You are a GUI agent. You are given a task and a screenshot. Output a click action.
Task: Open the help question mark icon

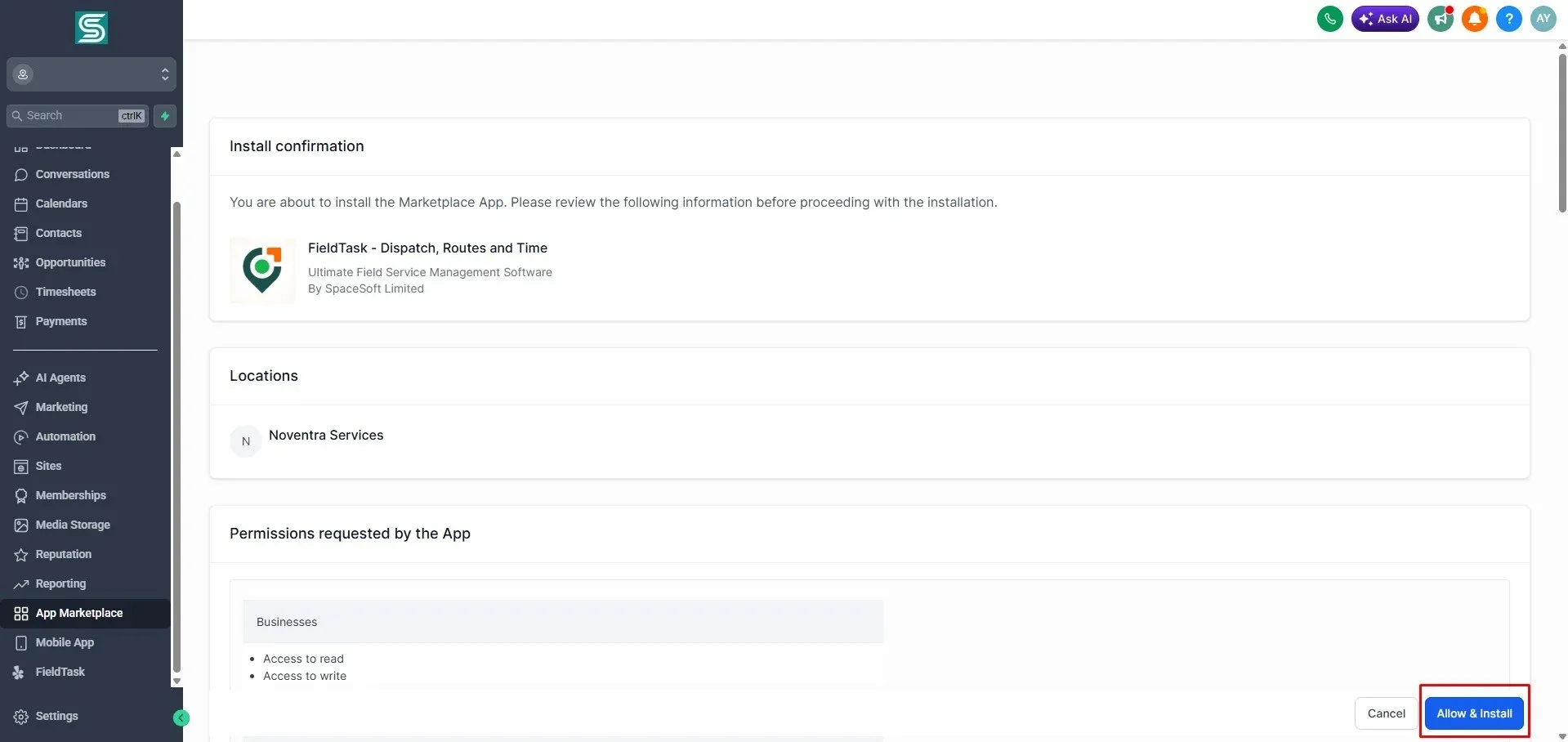(x=1509, y=19)
